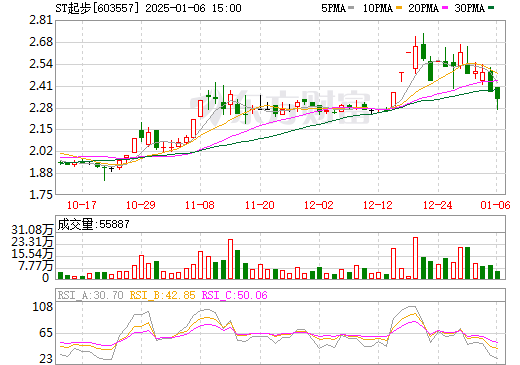Click the 20PMA legend label
520x365 pixels.
coord(423,8)
